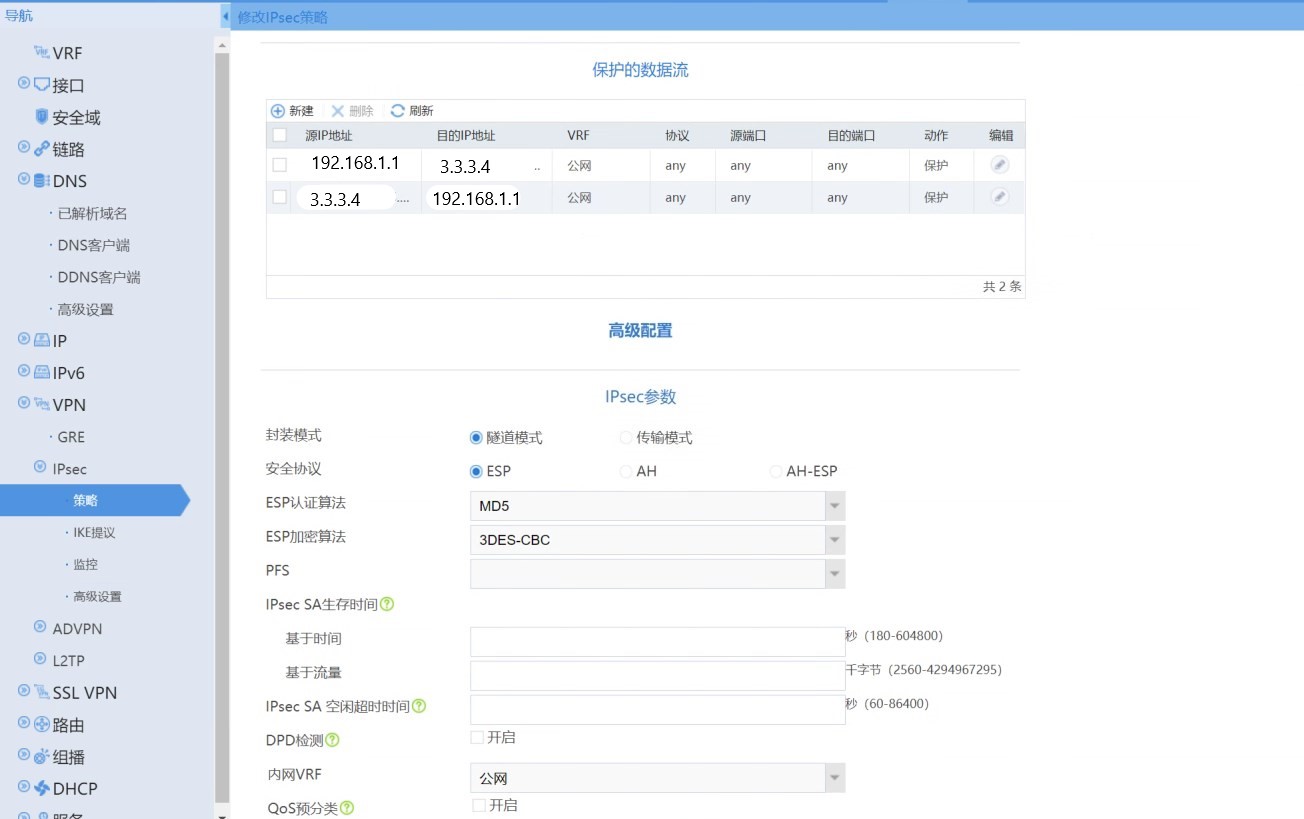This screenshot has height=819, width=1304.
Task: Enable QoS预分类 checkbox
Action: click(x=479, y=805)
